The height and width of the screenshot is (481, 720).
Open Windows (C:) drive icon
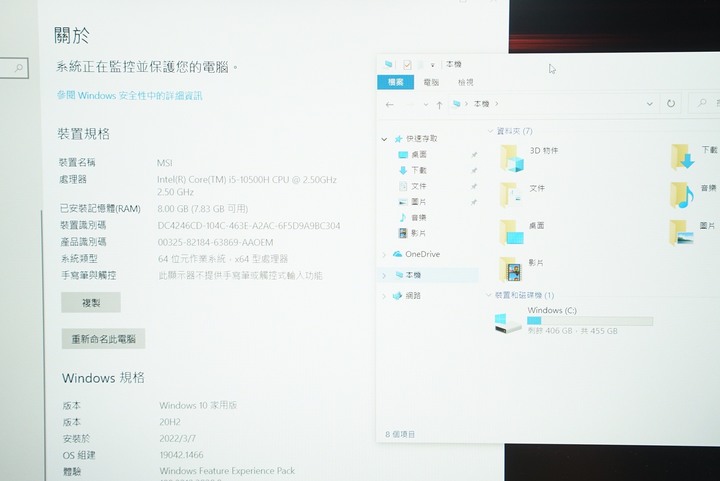tap(508, 322)
